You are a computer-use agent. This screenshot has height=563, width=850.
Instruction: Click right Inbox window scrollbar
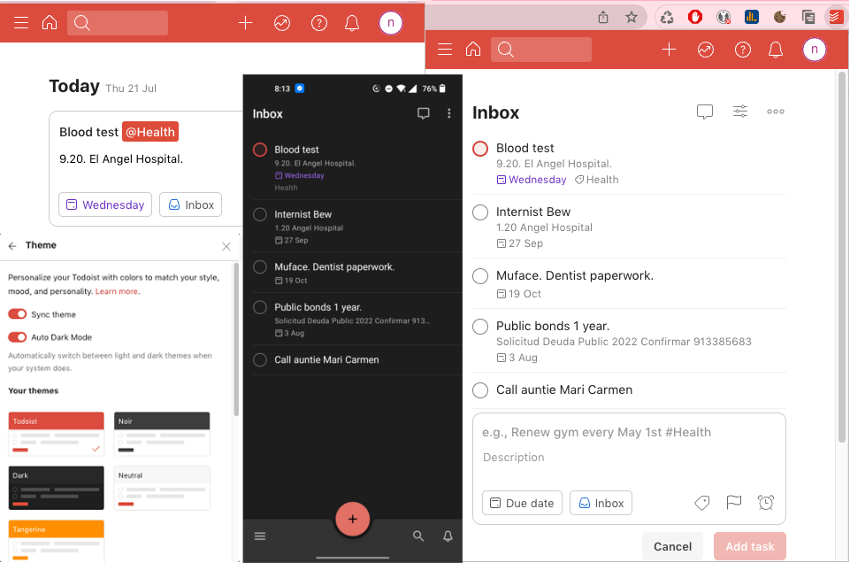[x=841, y=255]
